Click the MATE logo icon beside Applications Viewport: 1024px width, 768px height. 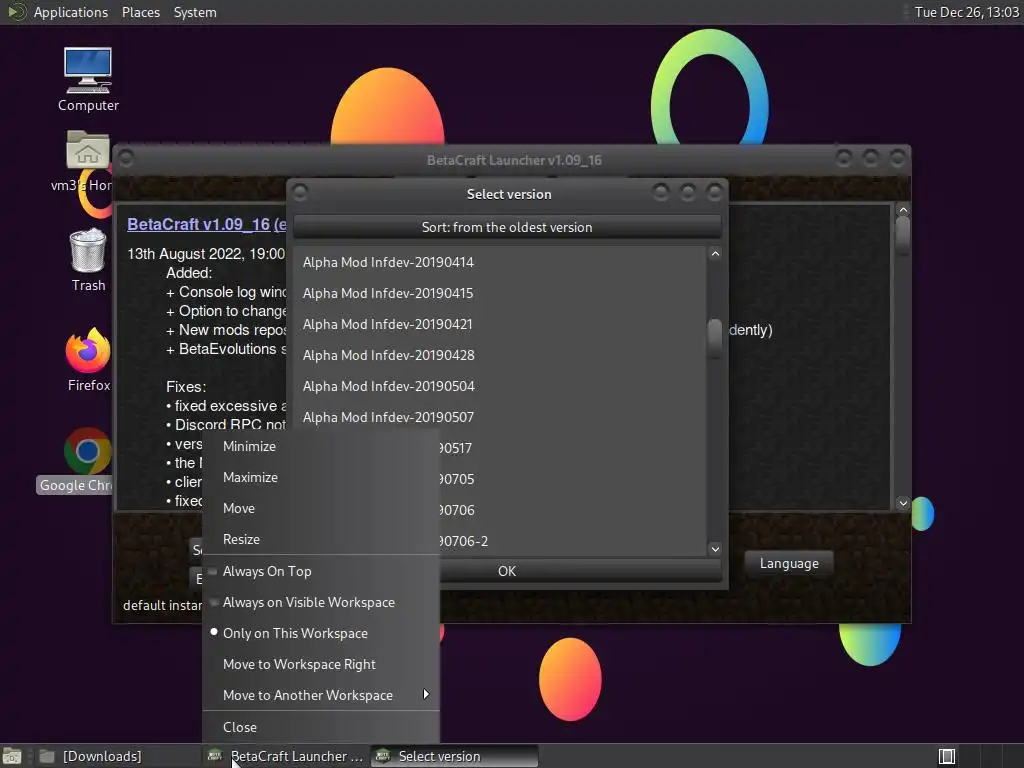tap(16, 12)
